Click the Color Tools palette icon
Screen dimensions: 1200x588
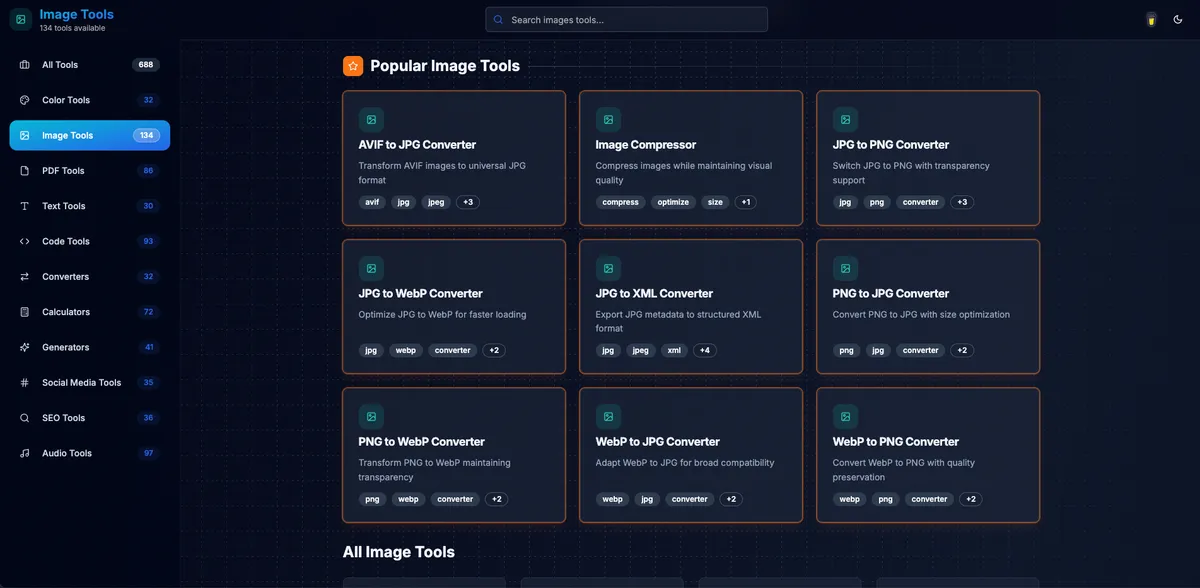click(x=25, y=100)
